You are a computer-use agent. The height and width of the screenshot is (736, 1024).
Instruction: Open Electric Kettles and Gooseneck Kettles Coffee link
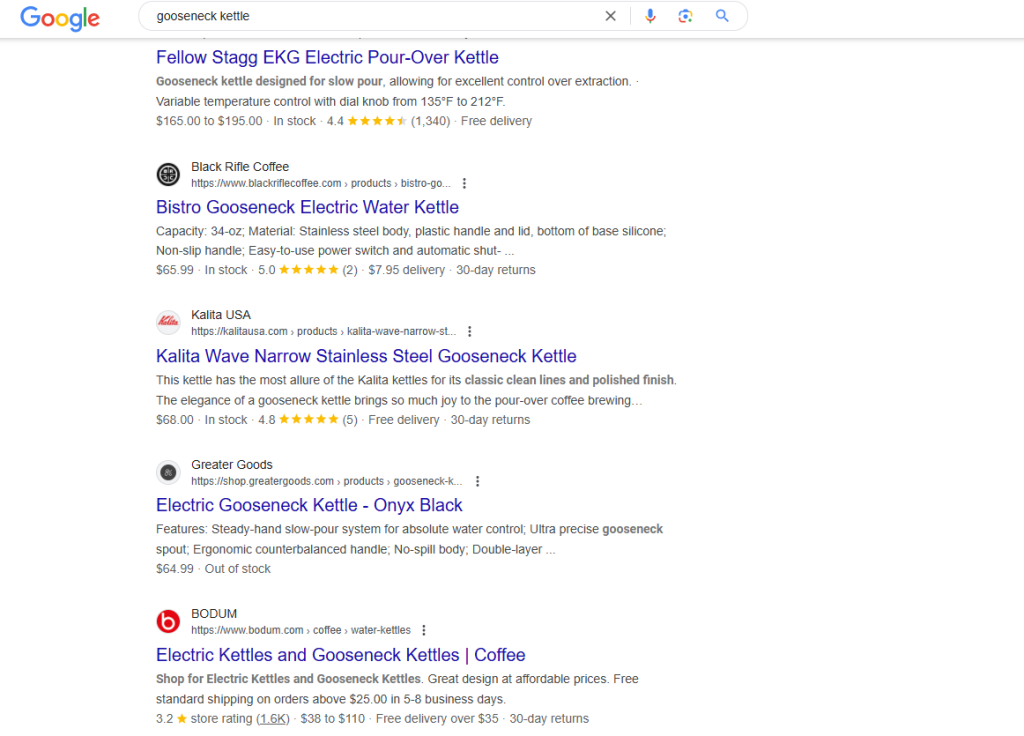tap(340, 655)
